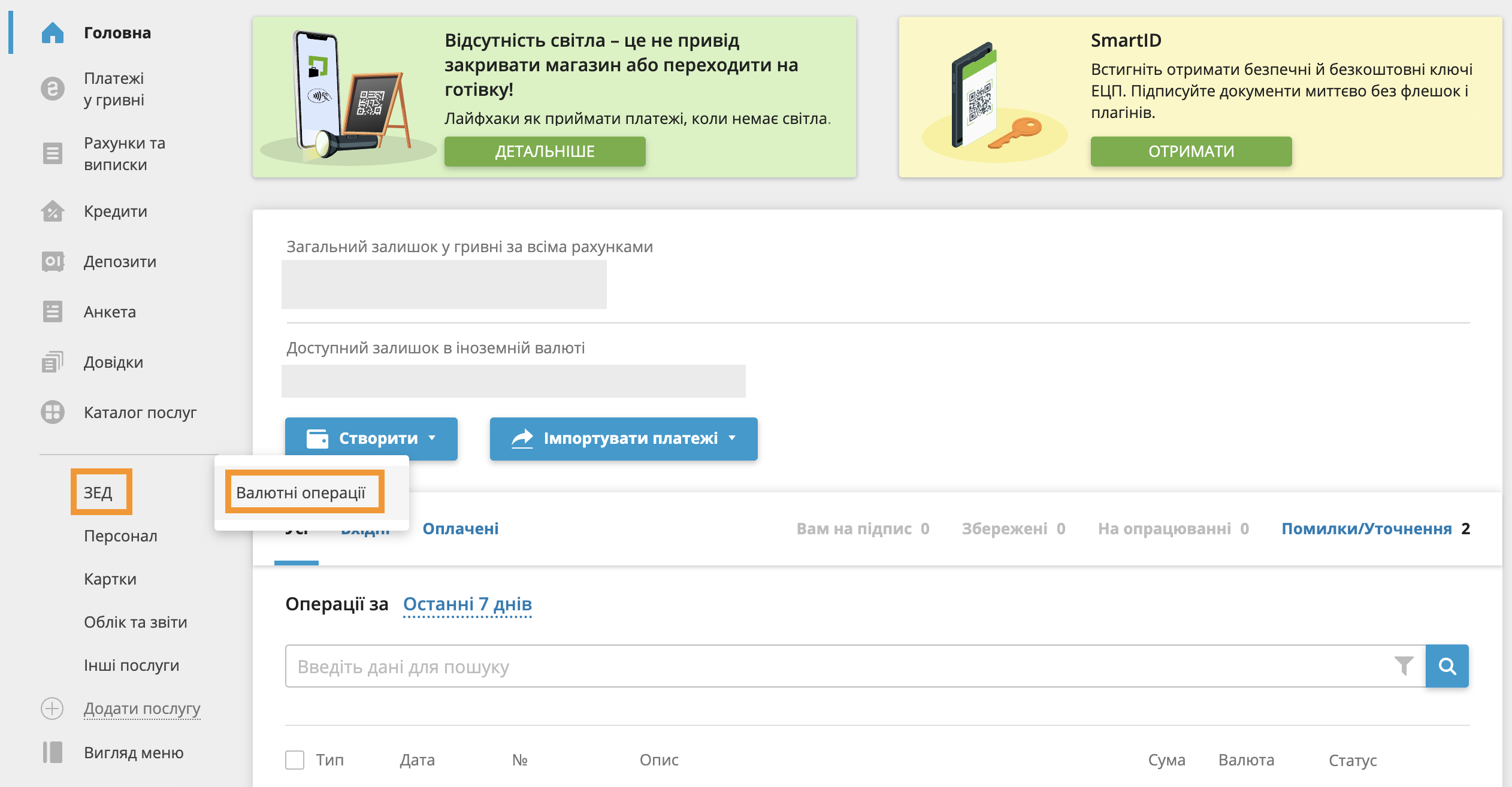This screenshot has height=787, width=1512.
Task: Open the Депозити safe icon
Action: (x=53, y=262)
